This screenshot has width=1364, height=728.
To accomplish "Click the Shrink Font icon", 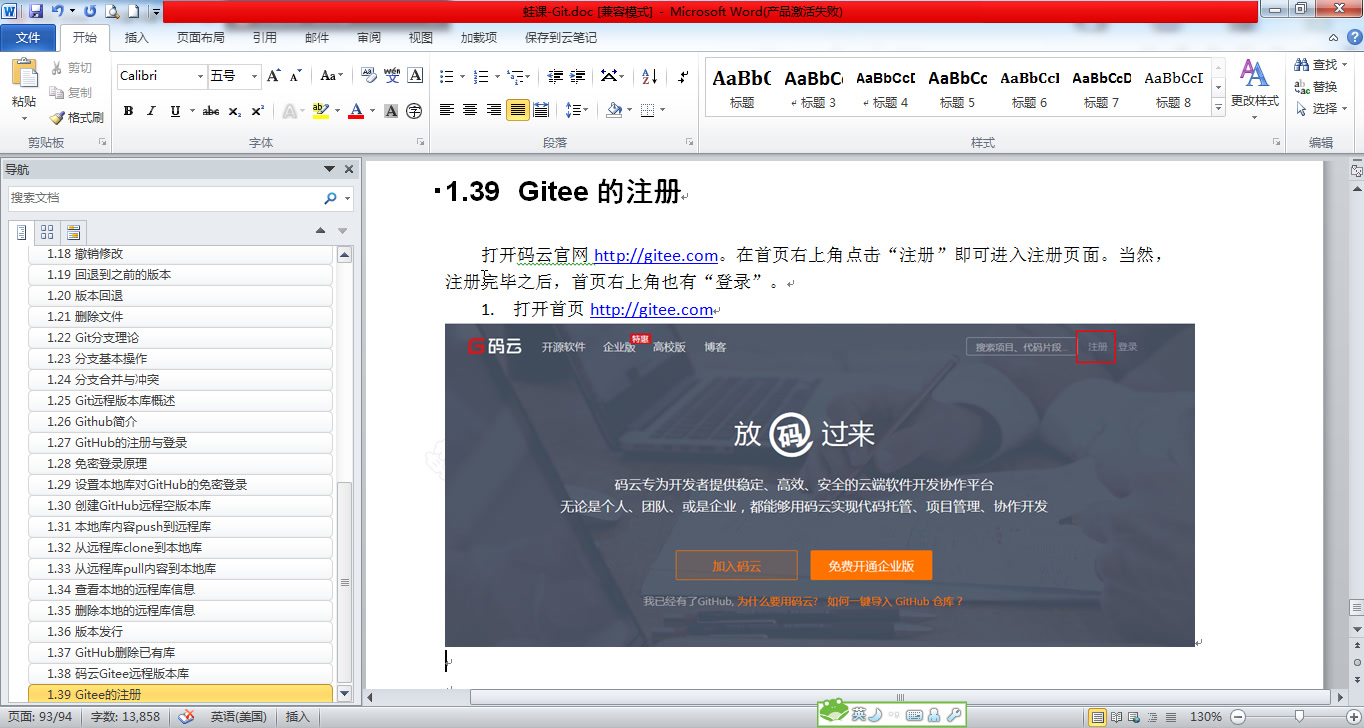I will tap(296, 76).
